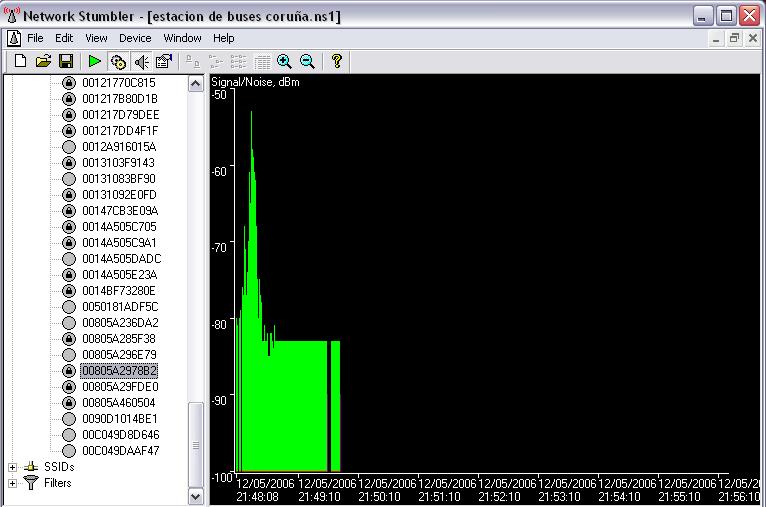Viewport: 766px width, 507px height.
Task: Open the Window menu
Action: point(182,38)
